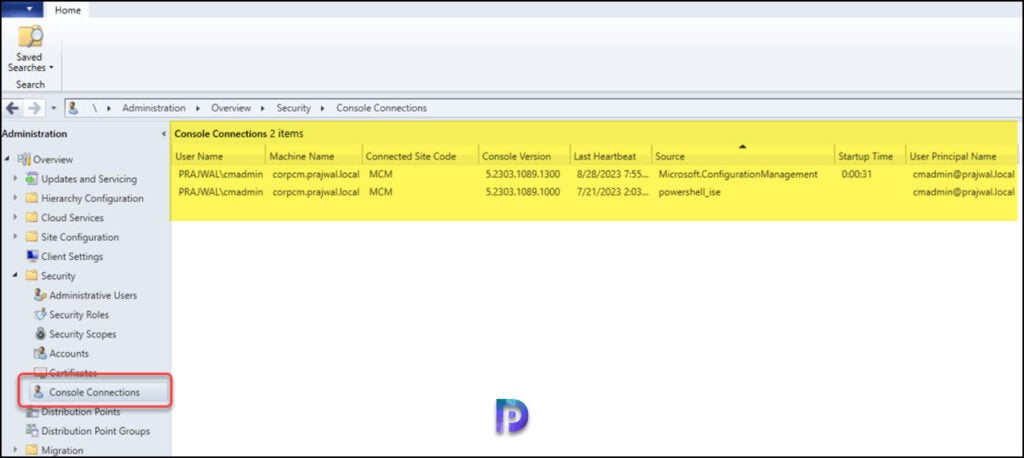Select Security in the breadcrumb
Screen dimensions: 1024x458
coord(294,108)
